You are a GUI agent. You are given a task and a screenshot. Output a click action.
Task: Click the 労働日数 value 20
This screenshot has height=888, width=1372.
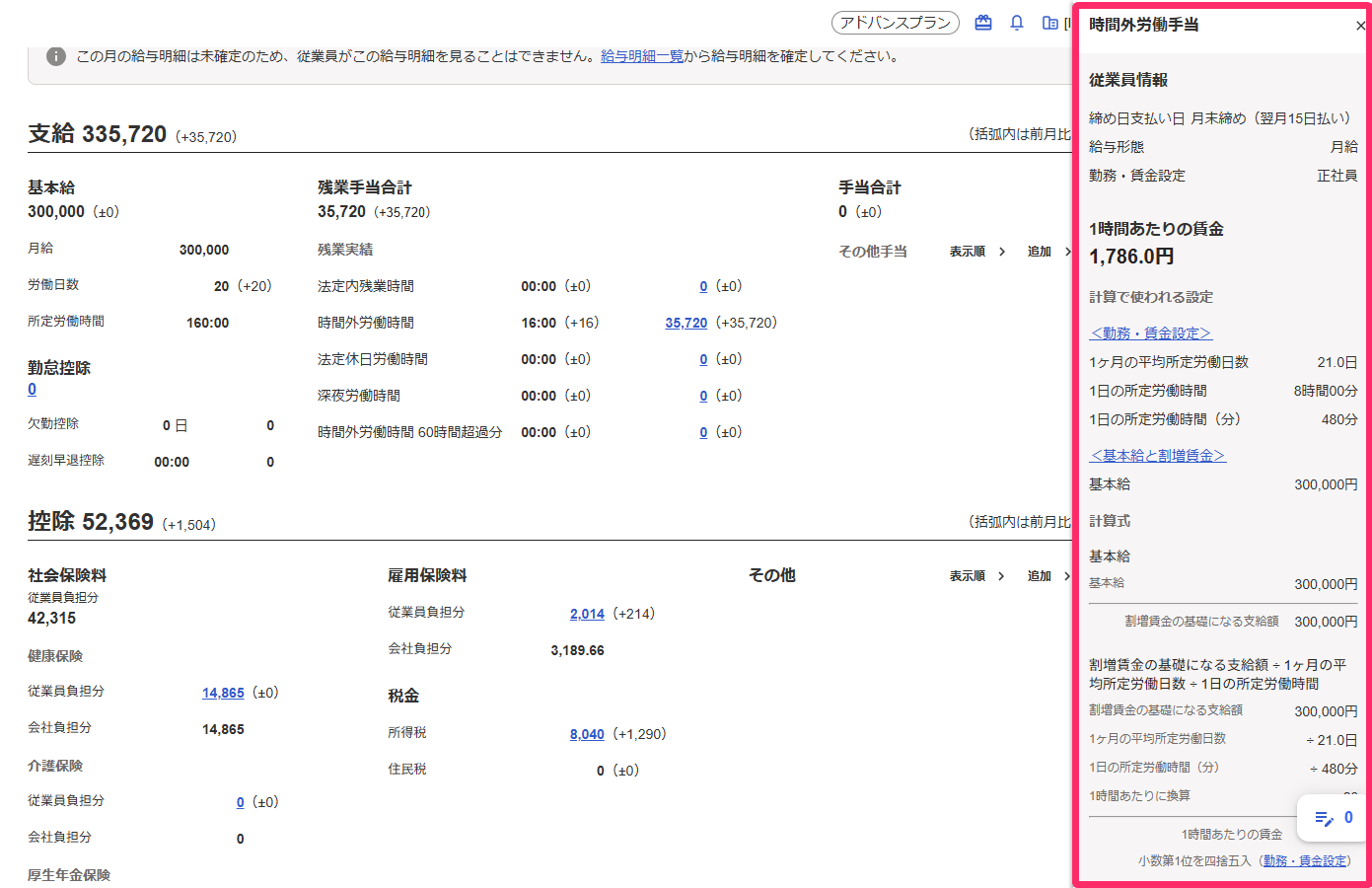pyautogui.click(x=221, y=286)
